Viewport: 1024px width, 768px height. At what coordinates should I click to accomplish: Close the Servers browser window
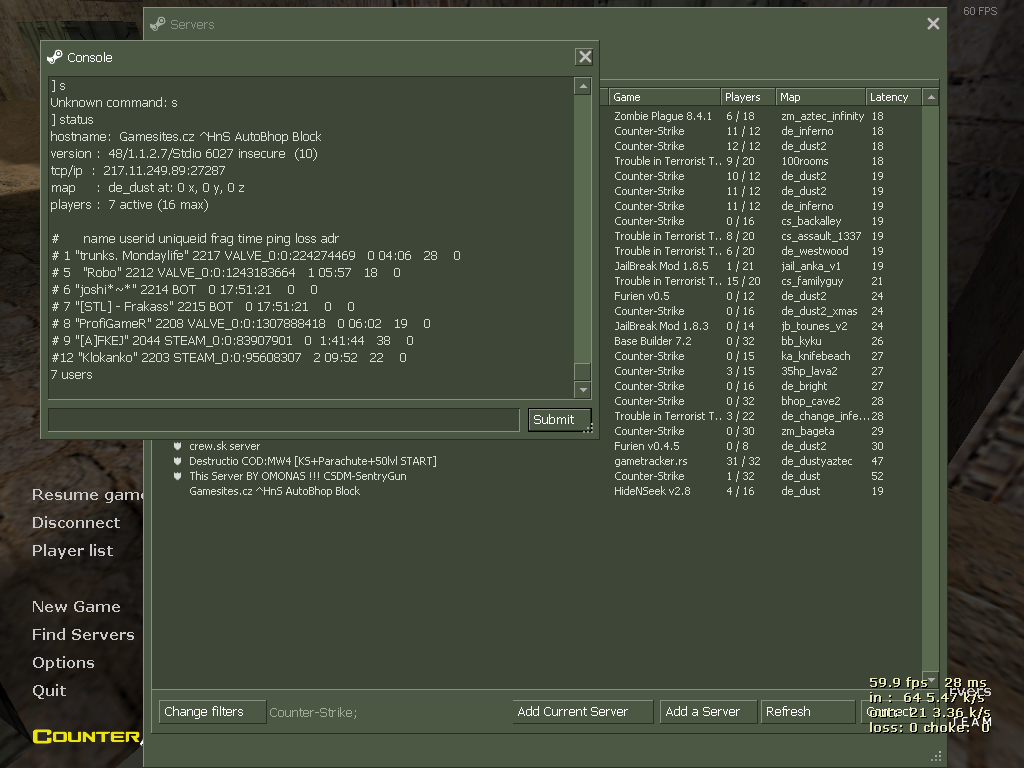tap(933, 24)
